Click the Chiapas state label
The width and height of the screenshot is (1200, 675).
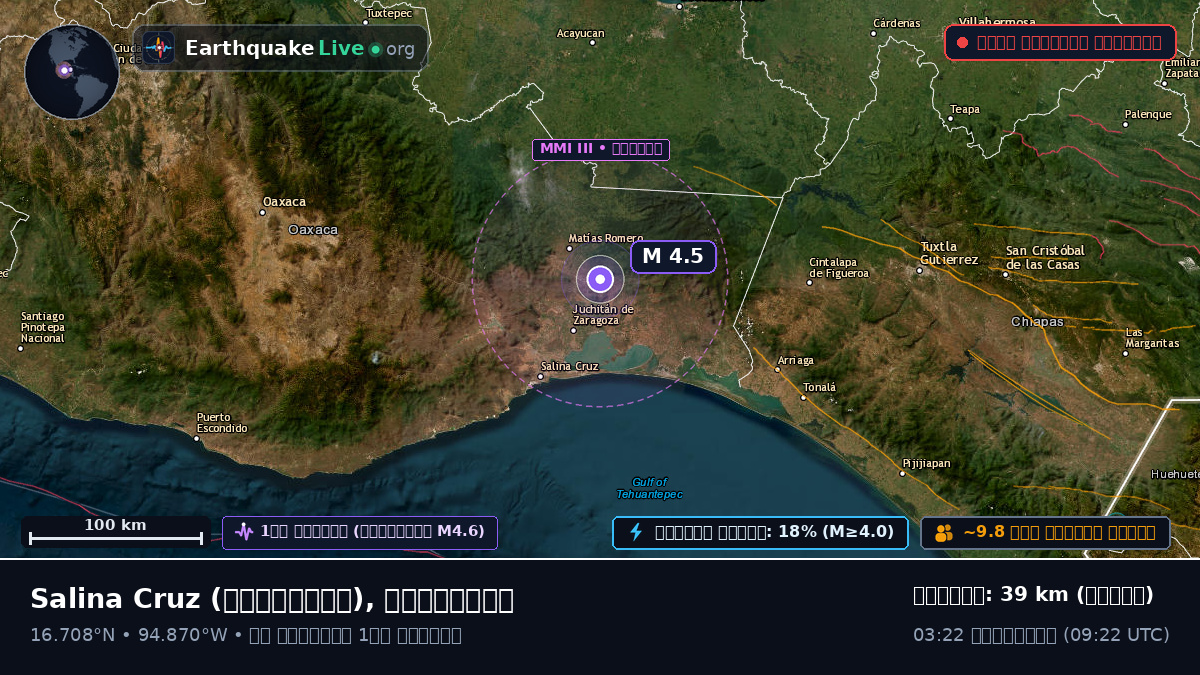pyautogui.click(x=1038, y=322)
